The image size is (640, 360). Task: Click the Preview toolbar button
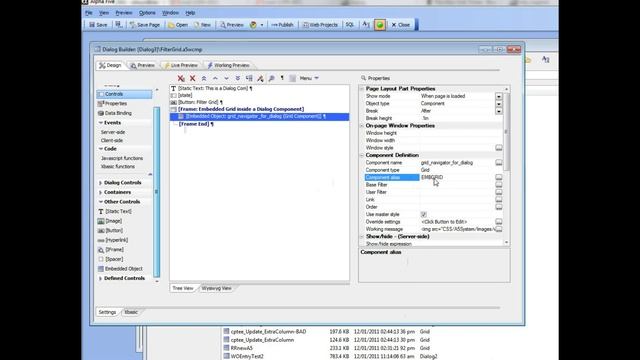point(232,25)
